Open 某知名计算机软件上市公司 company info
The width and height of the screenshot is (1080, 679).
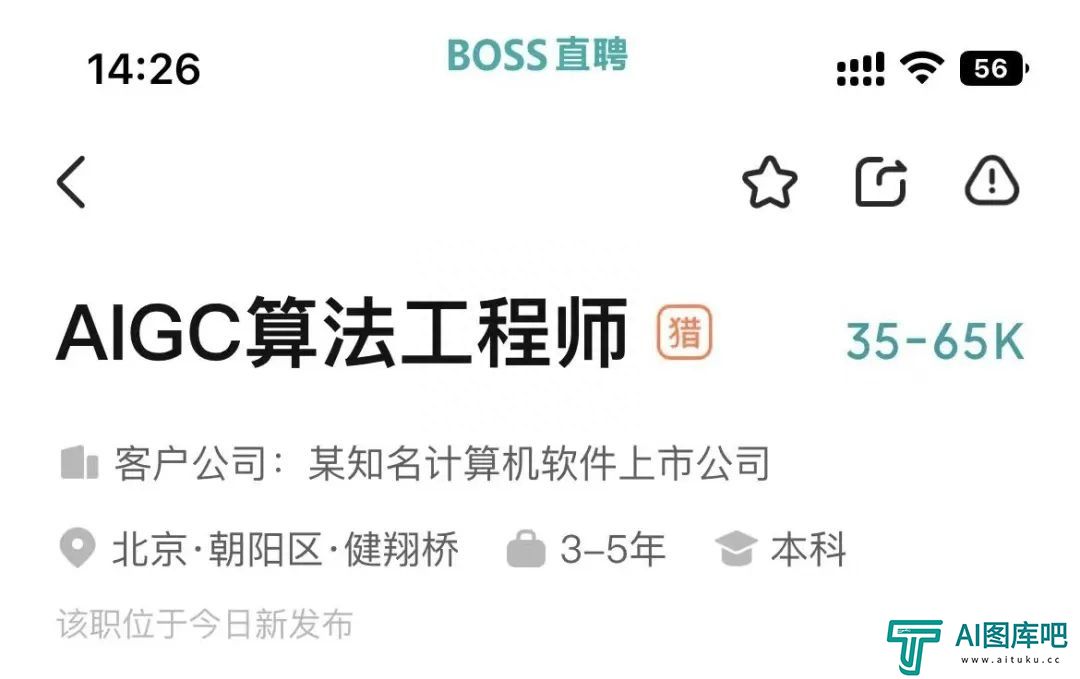point(539,463)
